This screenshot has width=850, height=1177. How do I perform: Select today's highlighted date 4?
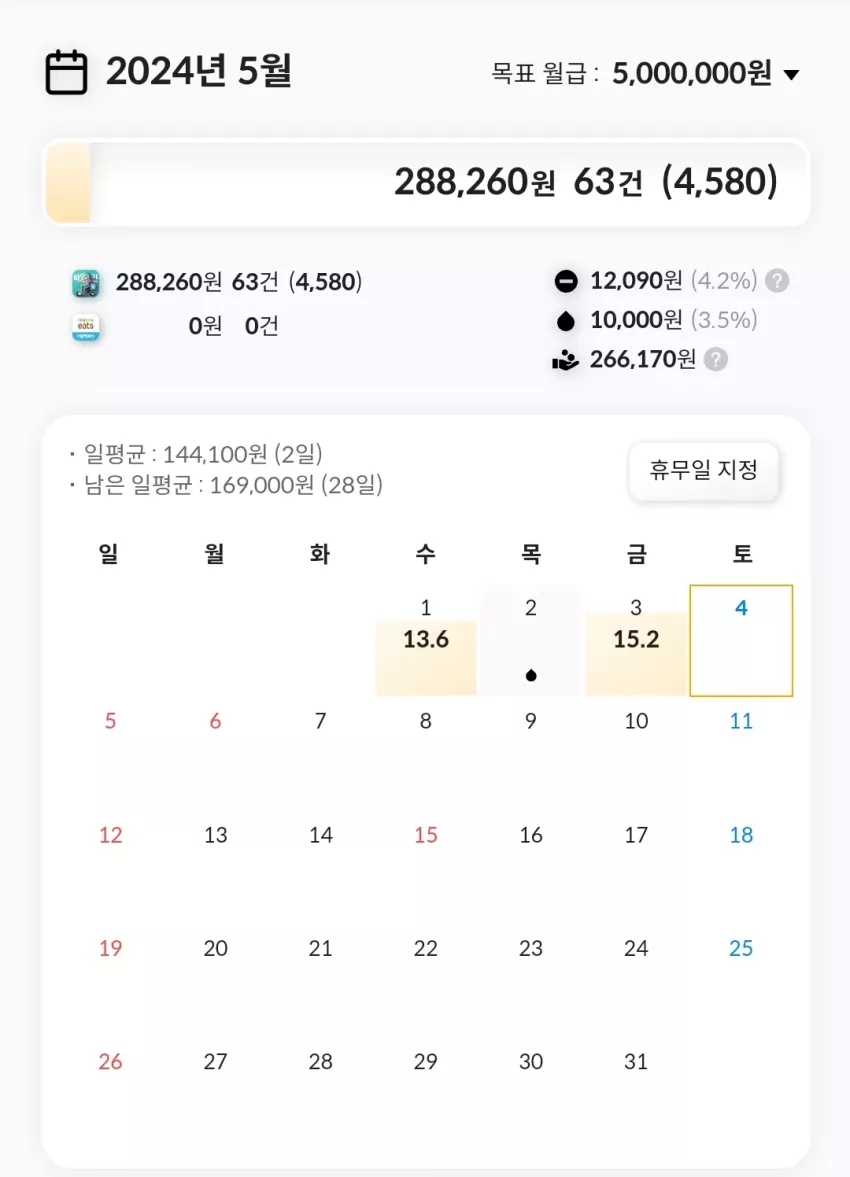[741, 641]
